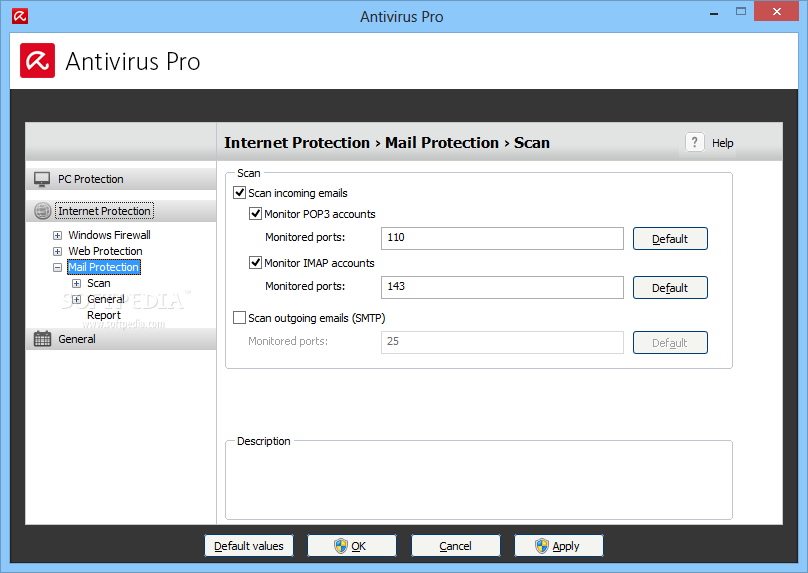The width and height of the screenshot is (808, 573).
Task: Select Scan under Mail Protection
Action: click(x=98, y=283)
